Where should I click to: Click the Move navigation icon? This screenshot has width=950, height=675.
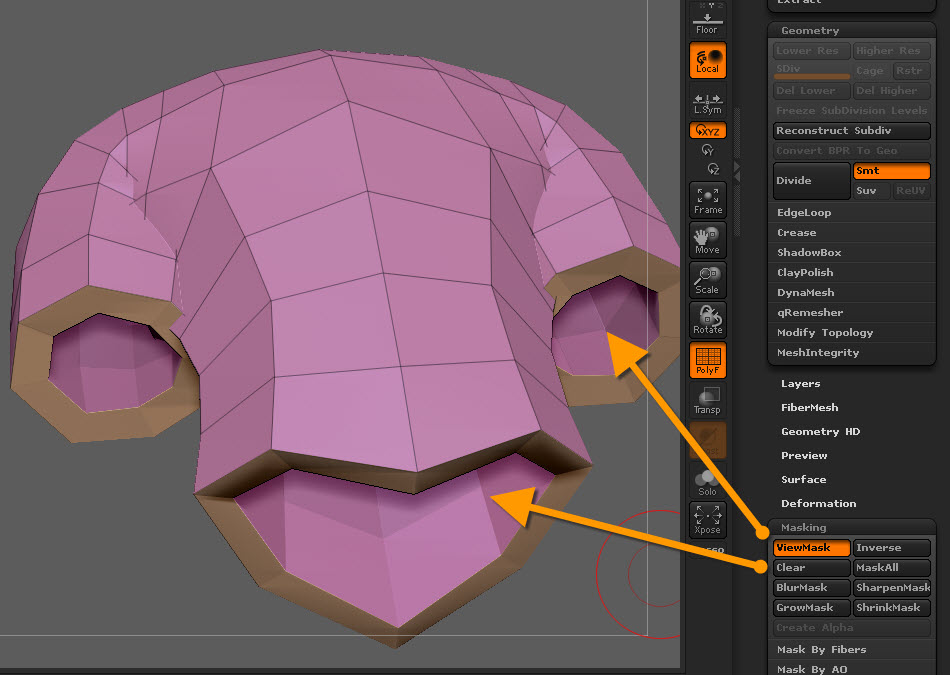[707, 240]
